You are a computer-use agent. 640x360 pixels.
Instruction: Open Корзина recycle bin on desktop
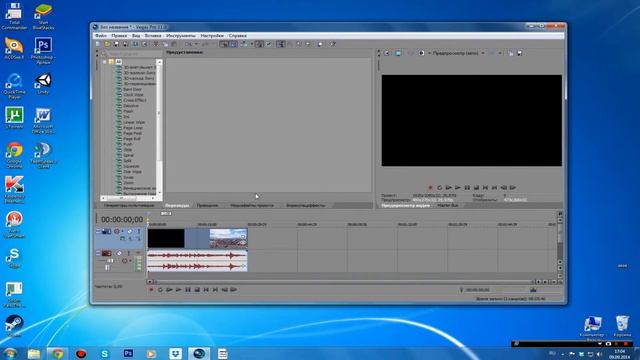(622, 326)
